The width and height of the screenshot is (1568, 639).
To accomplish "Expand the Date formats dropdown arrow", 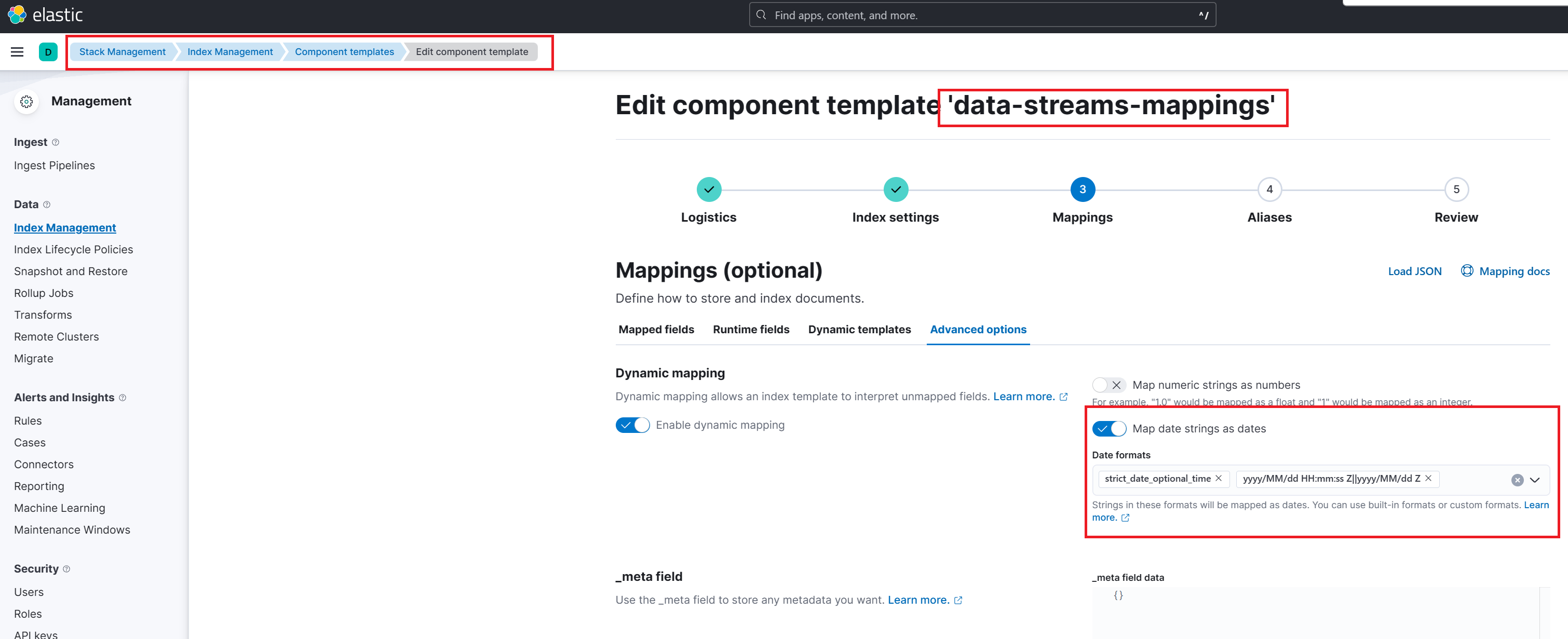I will point(1535,480).
